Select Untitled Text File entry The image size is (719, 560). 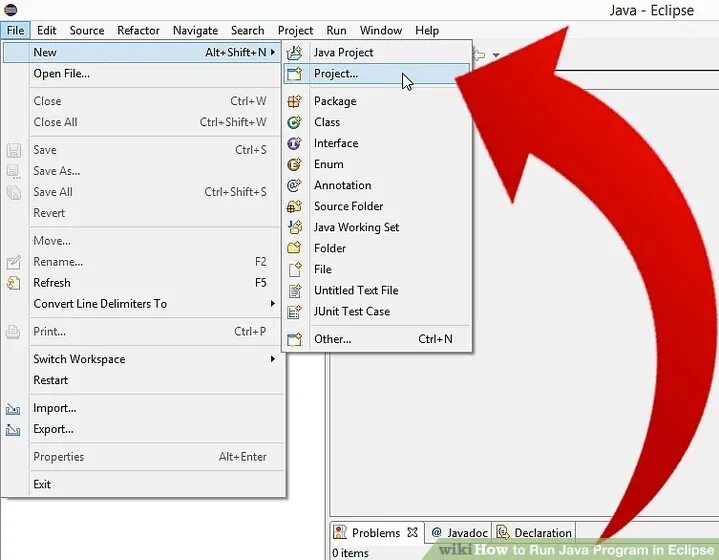pos(377,291)
